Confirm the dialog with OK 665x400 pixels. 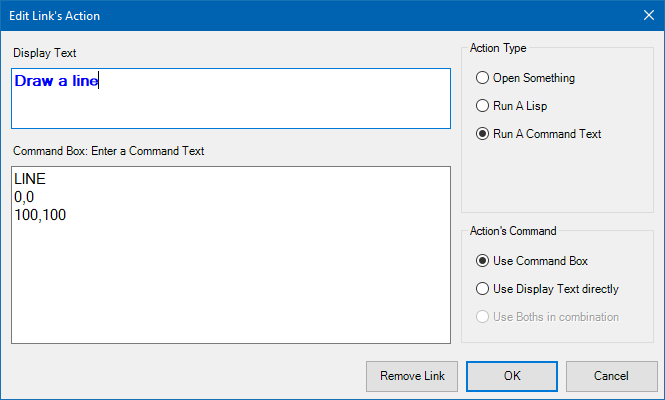(x=512, y=376)
